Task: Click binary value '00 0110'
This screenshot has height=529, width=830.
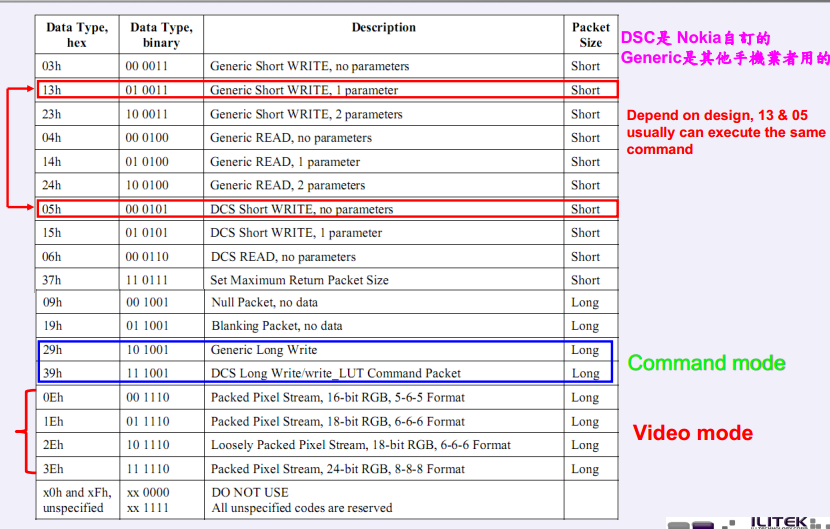Action: [x=147, y=257]
